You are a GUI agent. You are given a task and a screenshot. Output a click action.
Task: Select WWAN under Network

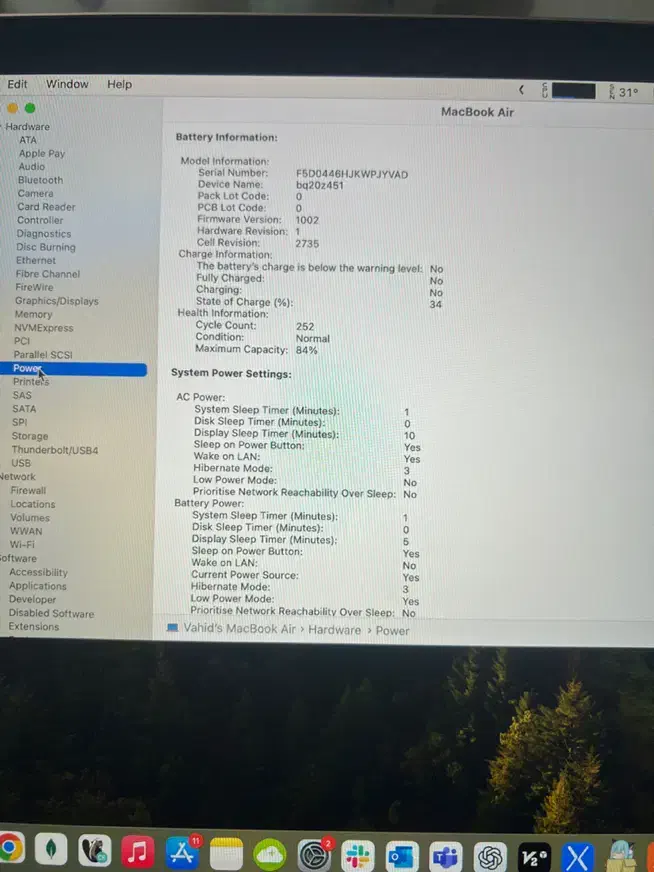pos(26,531)
